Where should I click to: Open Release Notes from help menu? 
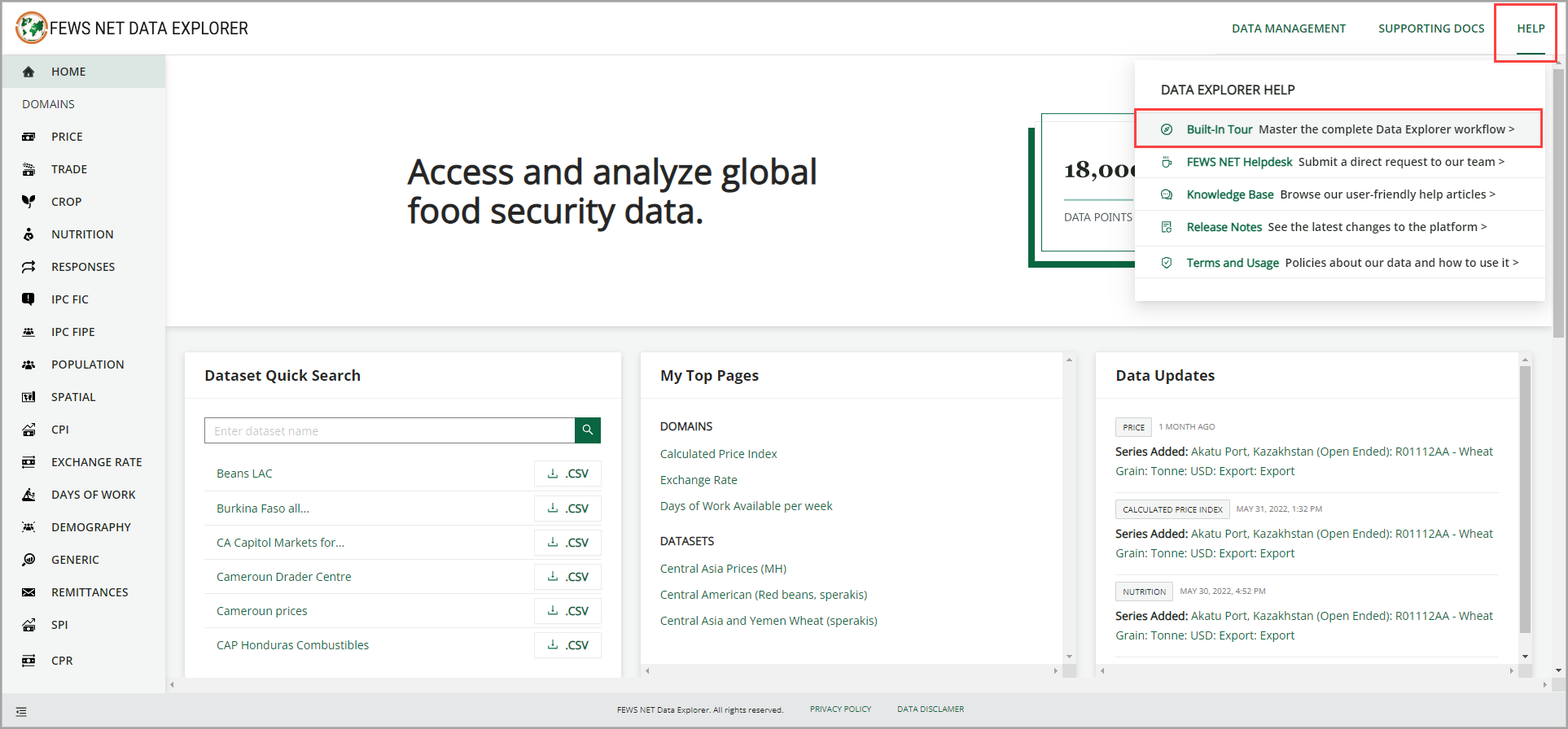coord(1224,227)
